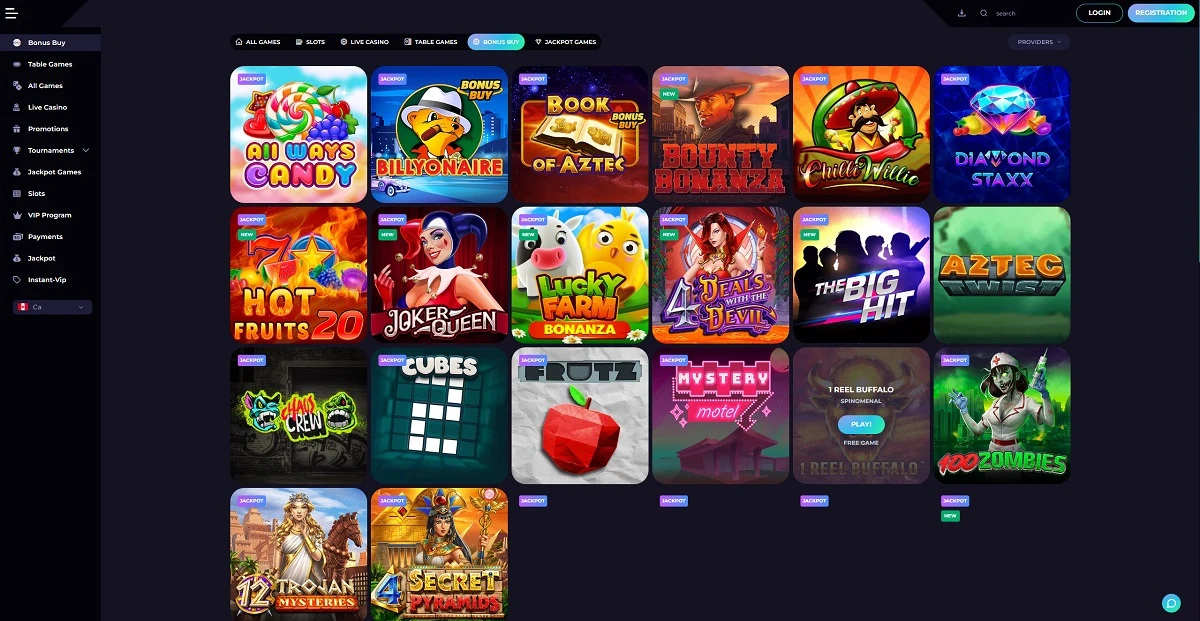Click the Login button
Image resolution: width=1200 pixels, height=621 pixels.
tap(1099, 13)
